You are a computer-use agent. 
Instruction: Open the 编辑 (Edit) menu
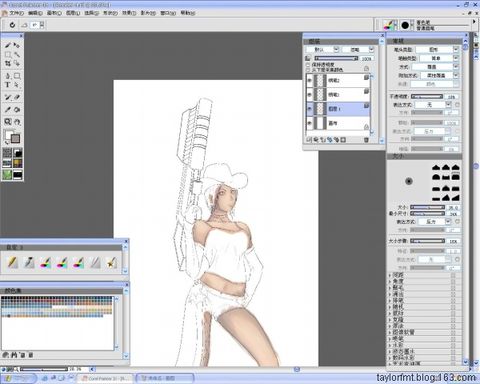(x=35, y=13)
